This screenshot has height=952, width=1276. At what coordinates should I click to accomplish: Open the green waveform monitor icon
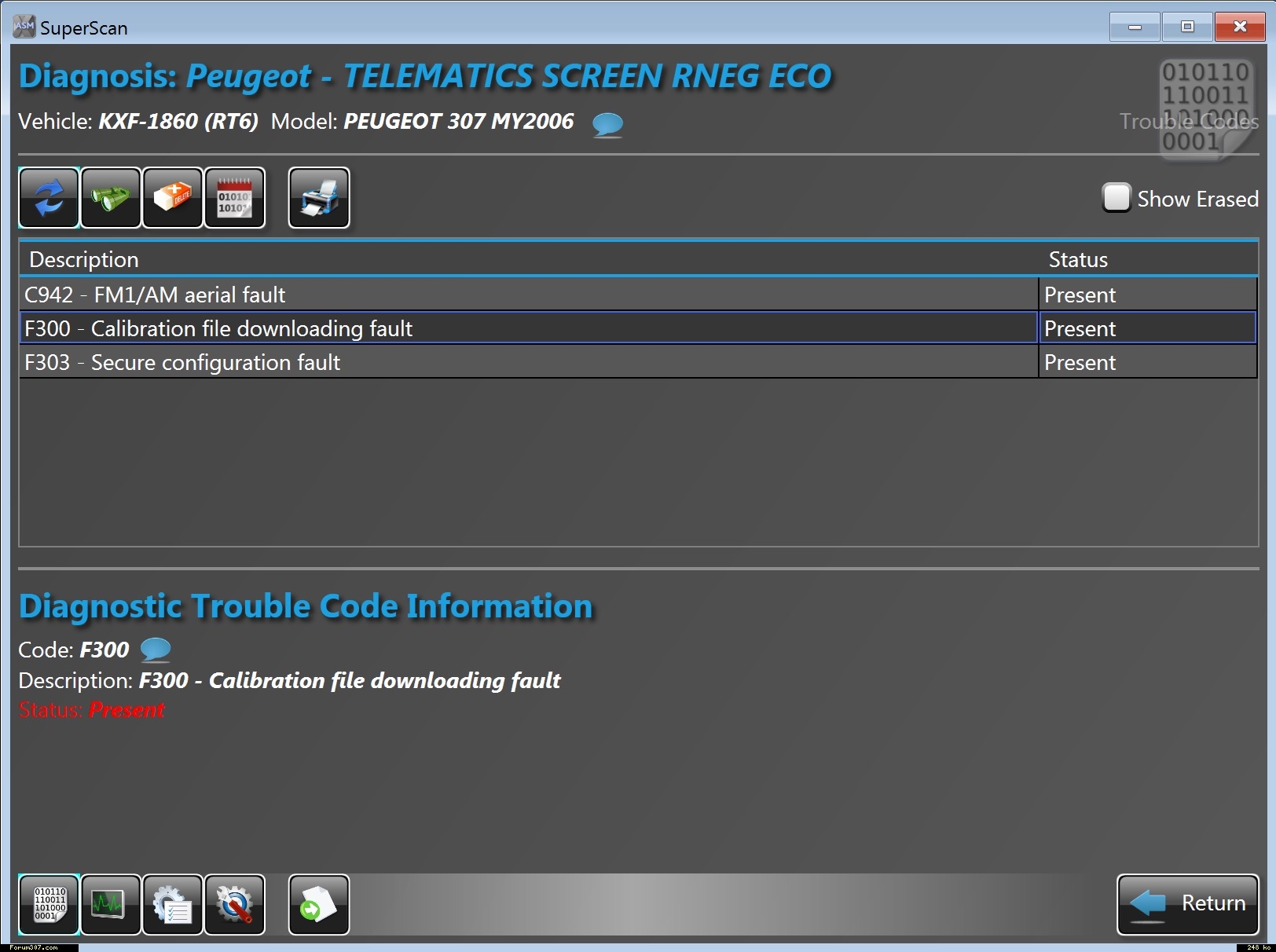coord(111,905)
